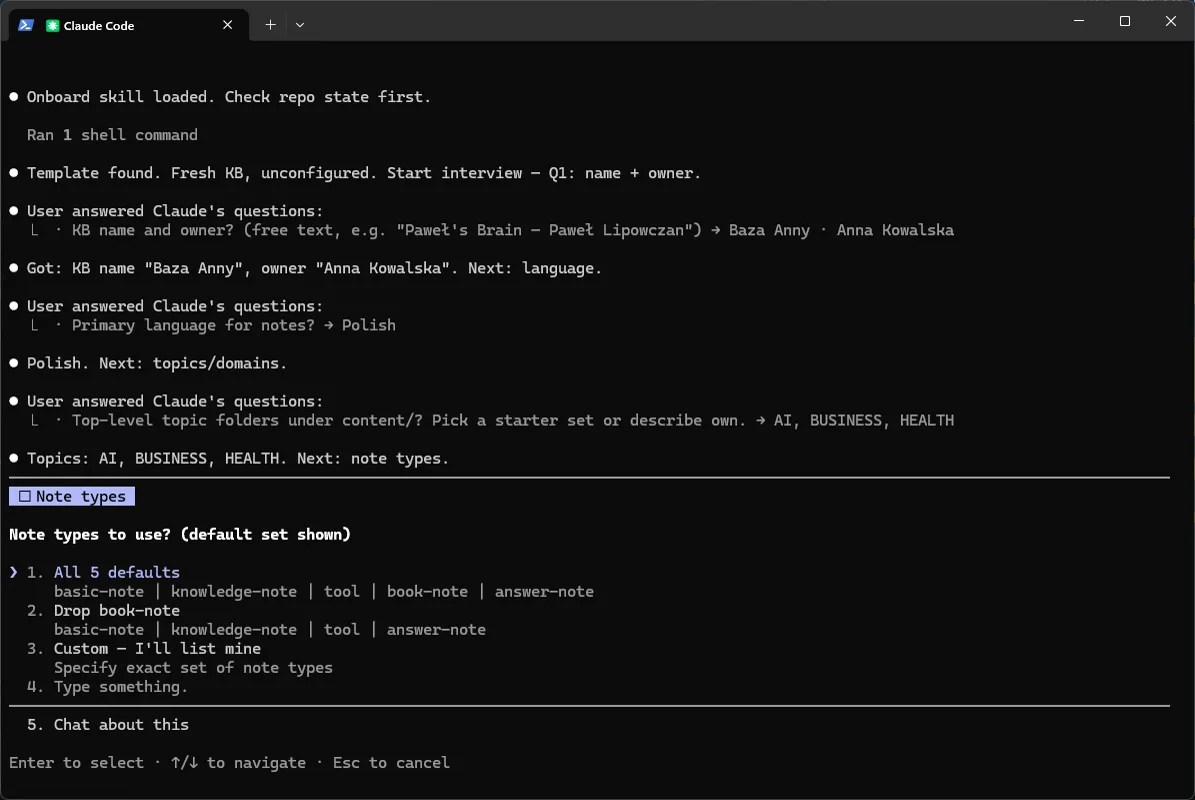The height and width of the screenshot is (800, 1195).
Task: Click the Polish language answer line
Action: [233, 325]
